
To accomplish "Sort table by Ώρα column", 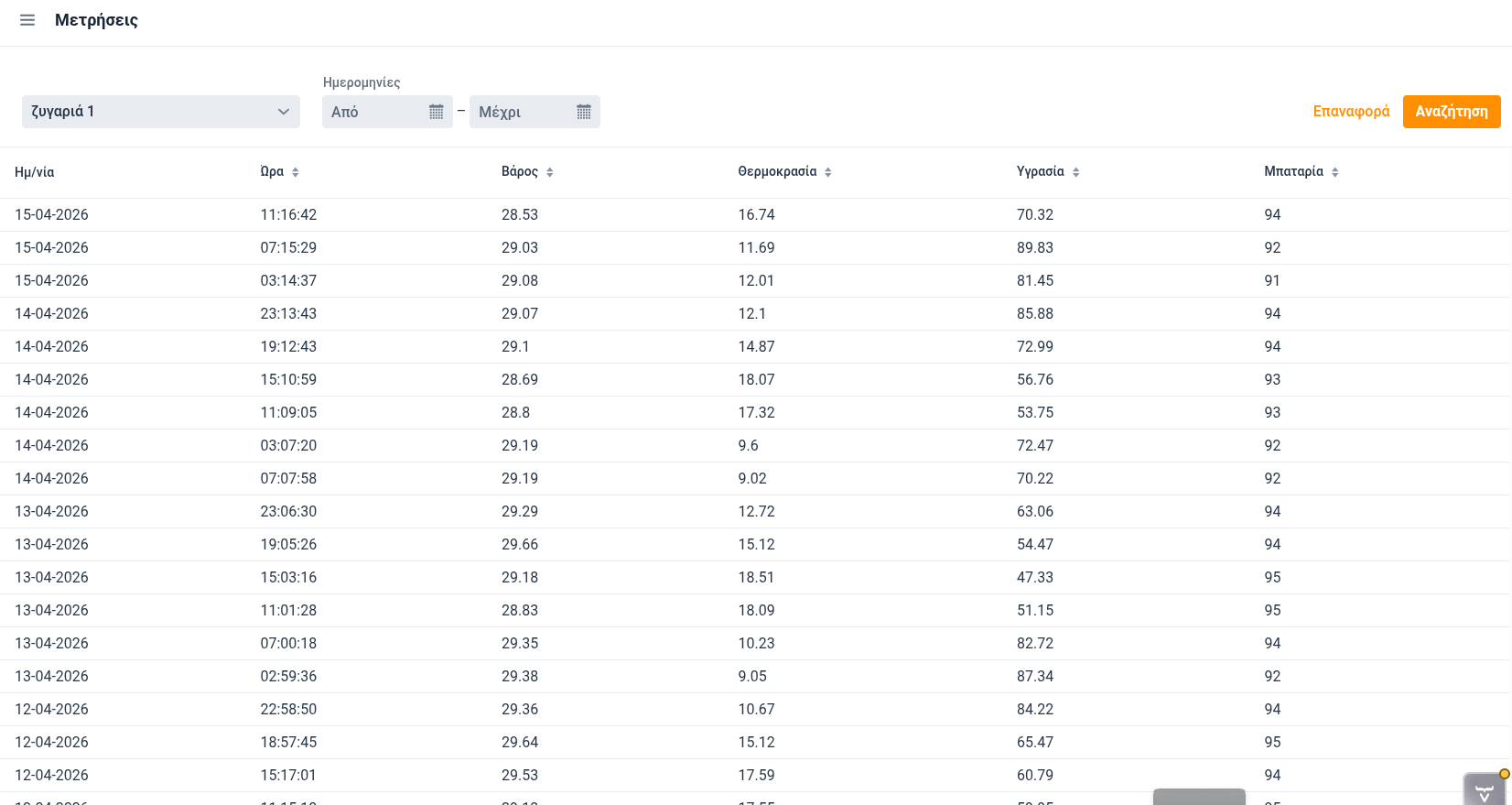I will pos(295,172).
